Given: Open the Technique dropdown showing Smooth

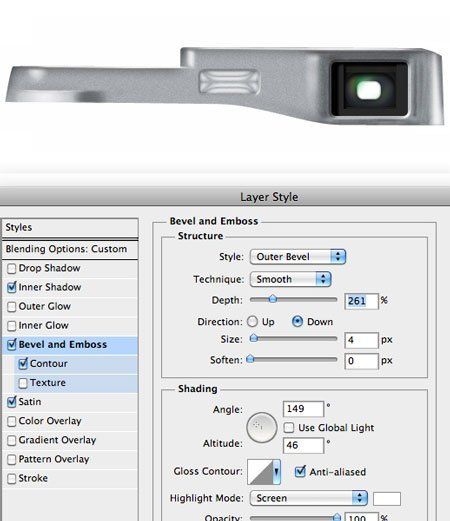Looking at the screenshot, I should 290,279.
